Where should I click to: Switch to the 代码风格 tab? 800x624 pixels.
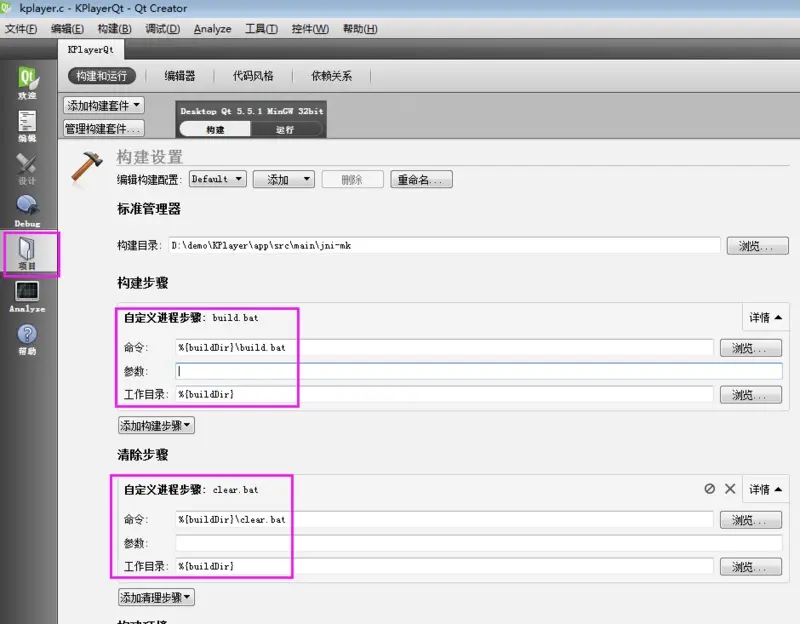tap(253, 76)
